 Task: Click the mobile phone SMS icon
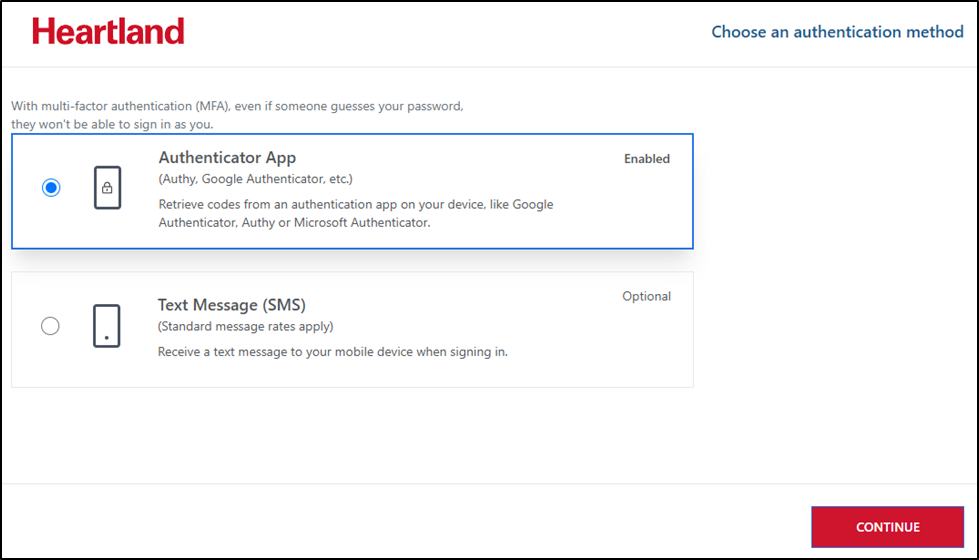tap(107, 326)
